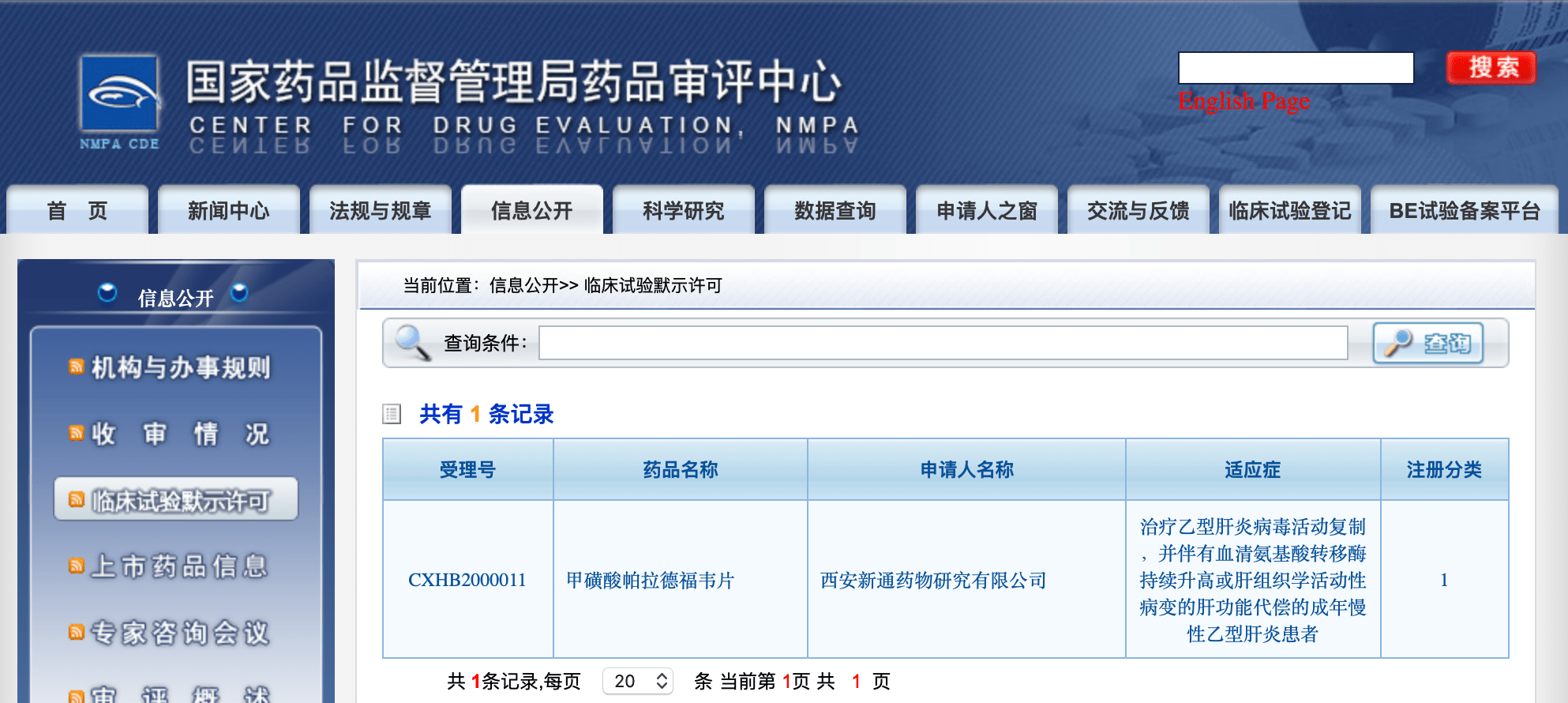Open 收审情况 in the sidebar

click(181, 434)
